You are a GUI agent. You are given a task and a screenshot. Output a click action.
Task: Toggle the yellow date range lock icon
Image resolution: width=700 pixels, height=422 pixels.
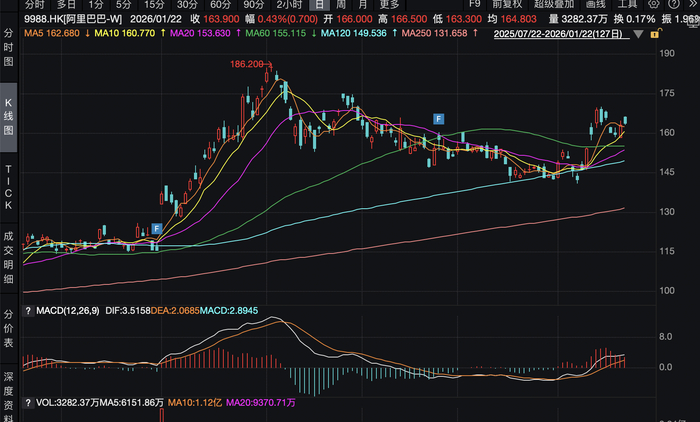[x=656, y=34]
